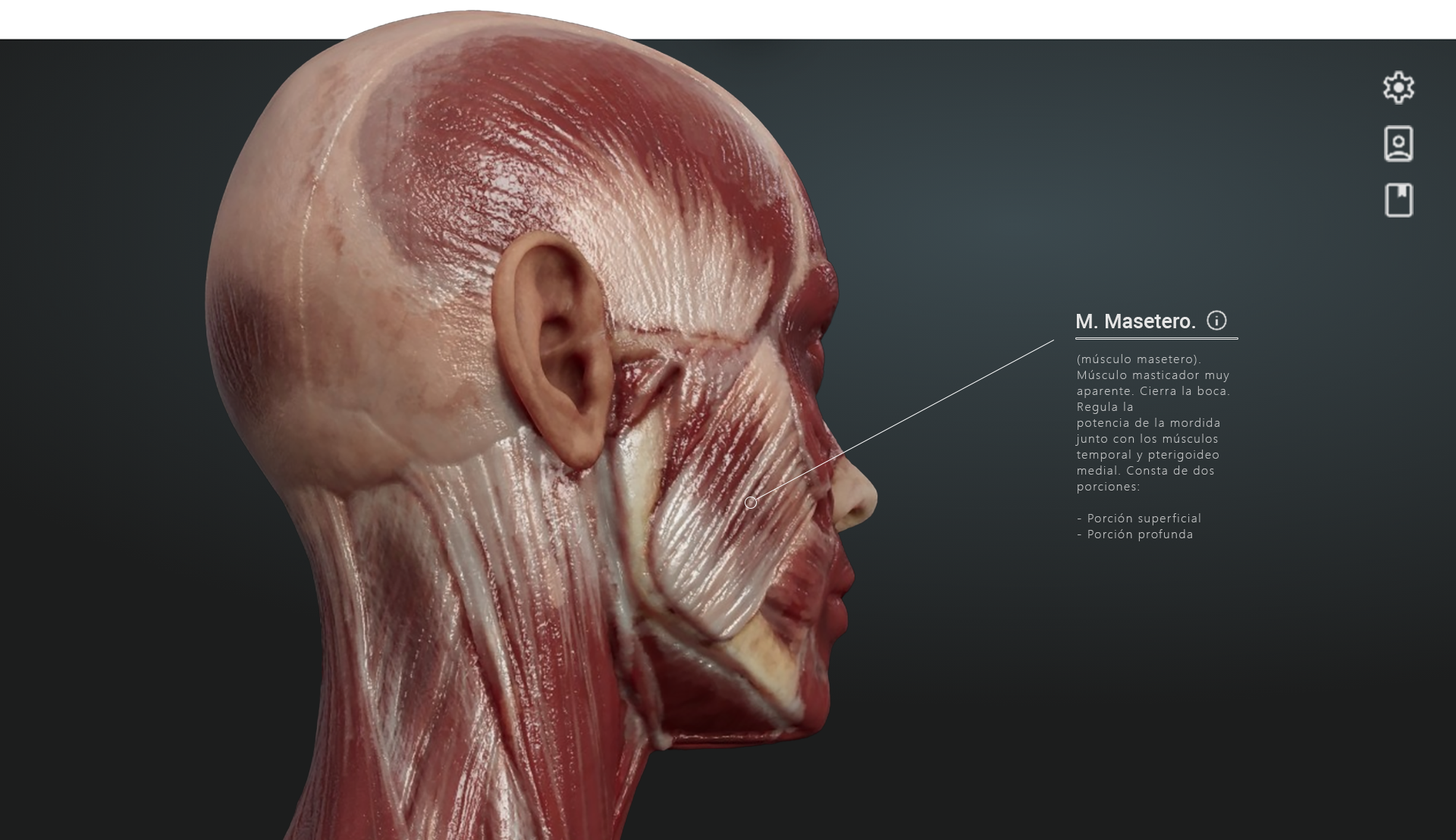This screenshot has height=840, width=1456.
Task: Click the info icon beside M. Masetero
Action: pyautogui.click(x=1216, y=321)
